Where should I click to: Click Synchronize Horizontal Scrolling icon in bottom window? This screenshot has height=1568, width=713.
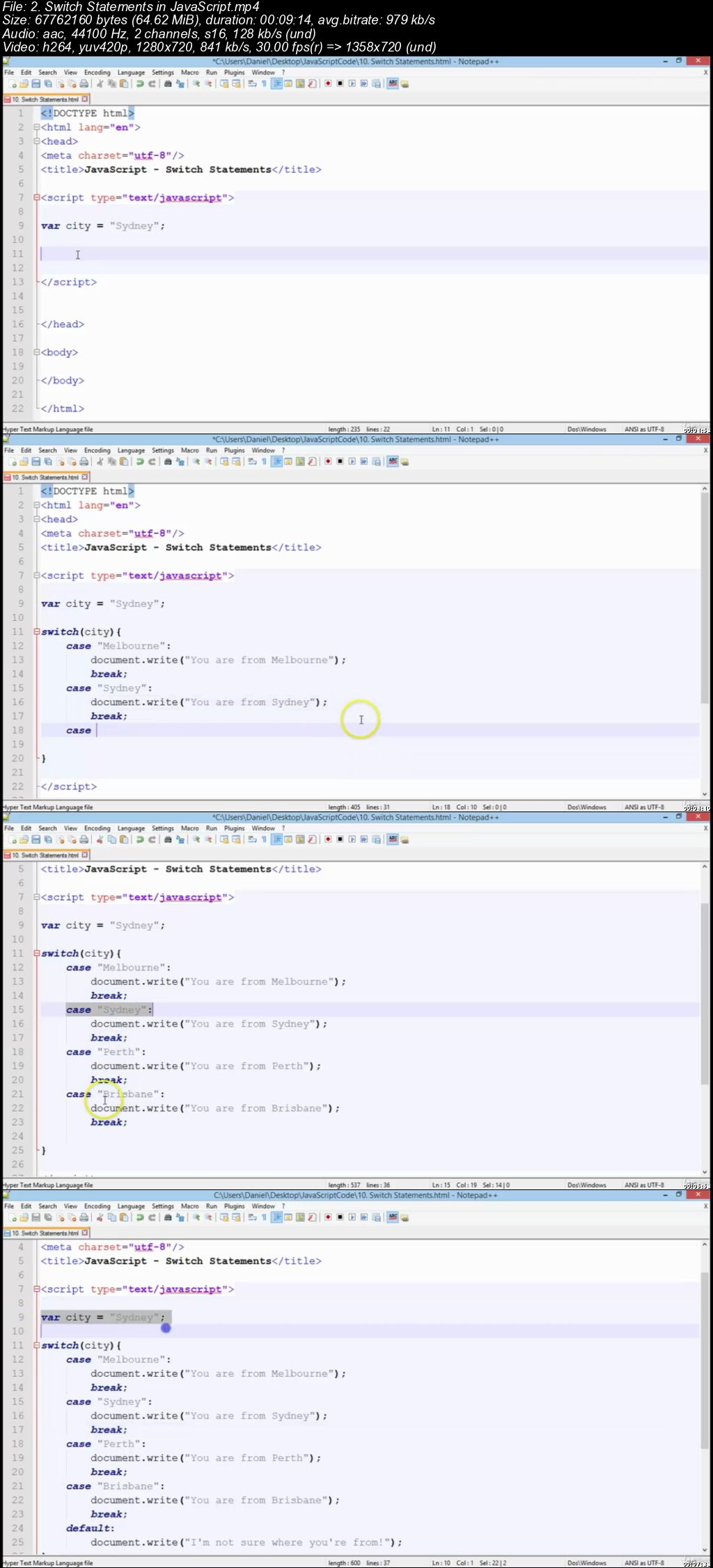(x=235, y=1217)
